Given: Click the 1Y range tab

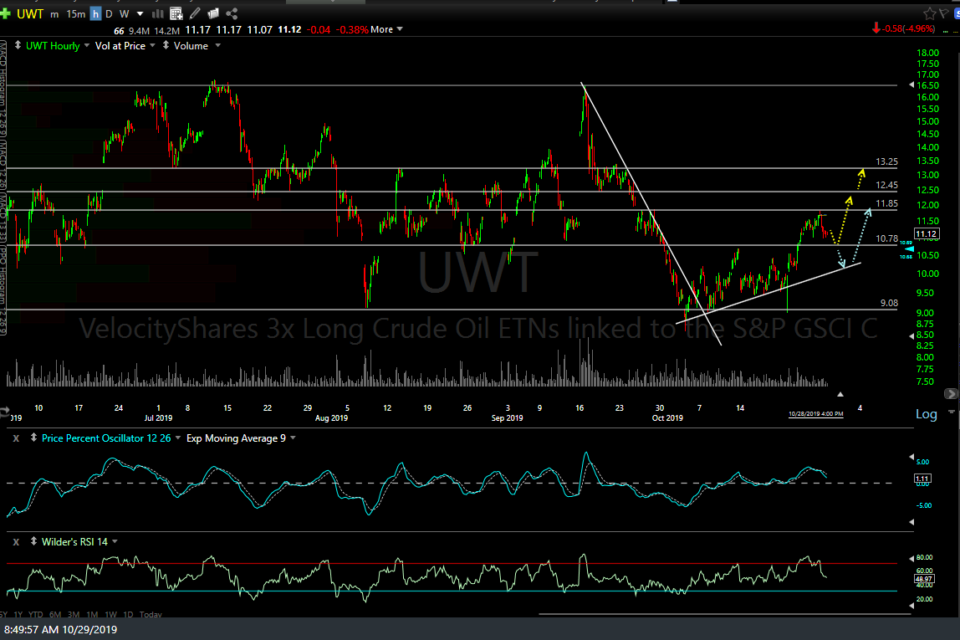Looking at the screenshot, I should tap(18, 613).
